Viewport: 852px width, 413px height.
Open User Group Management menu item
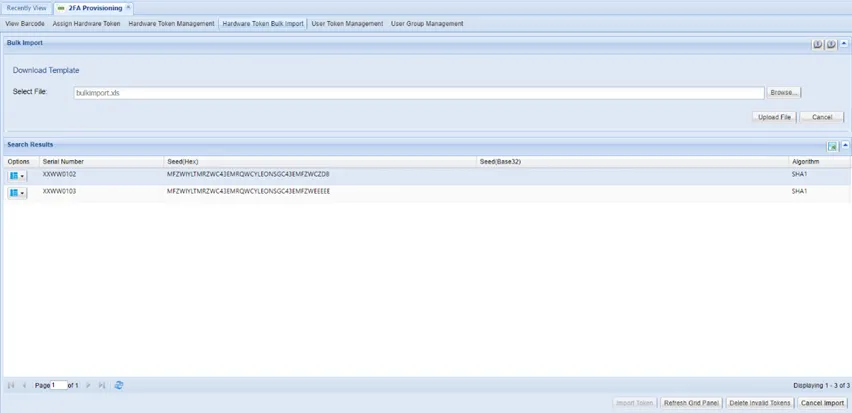click(427, 24)
